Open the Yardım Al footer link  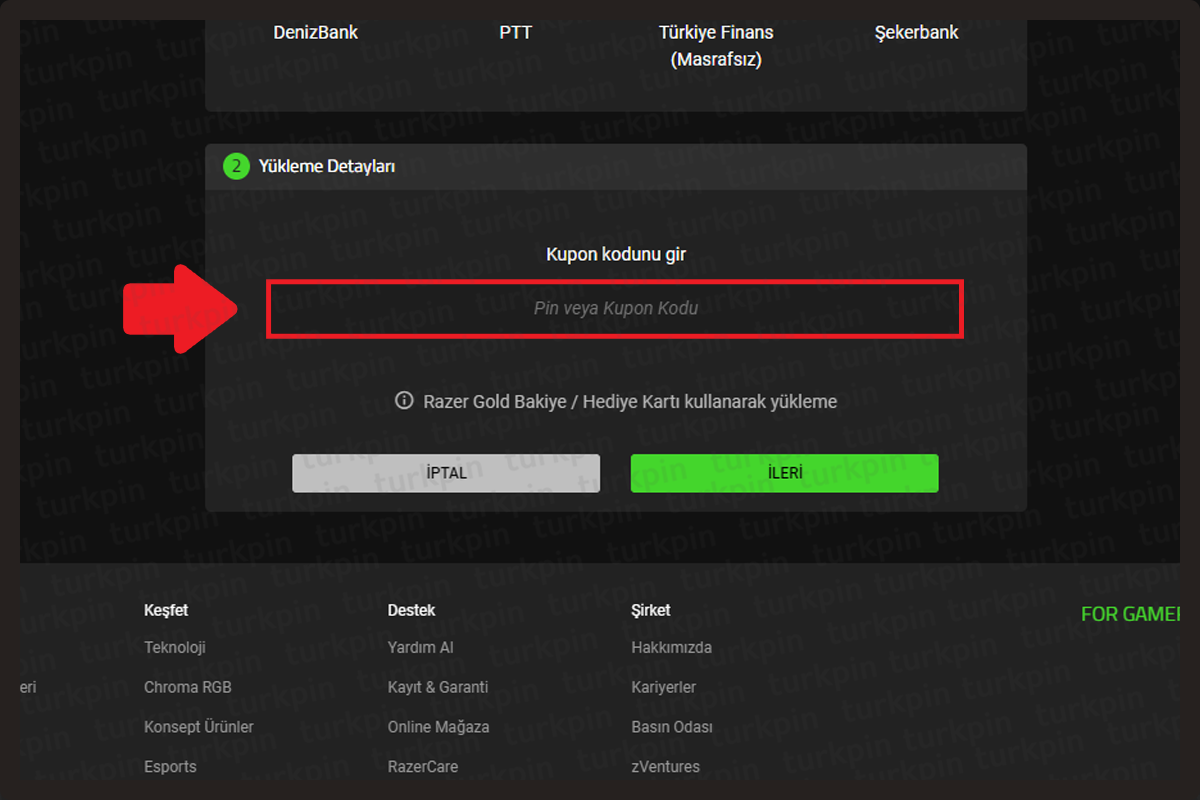point(421,647)
